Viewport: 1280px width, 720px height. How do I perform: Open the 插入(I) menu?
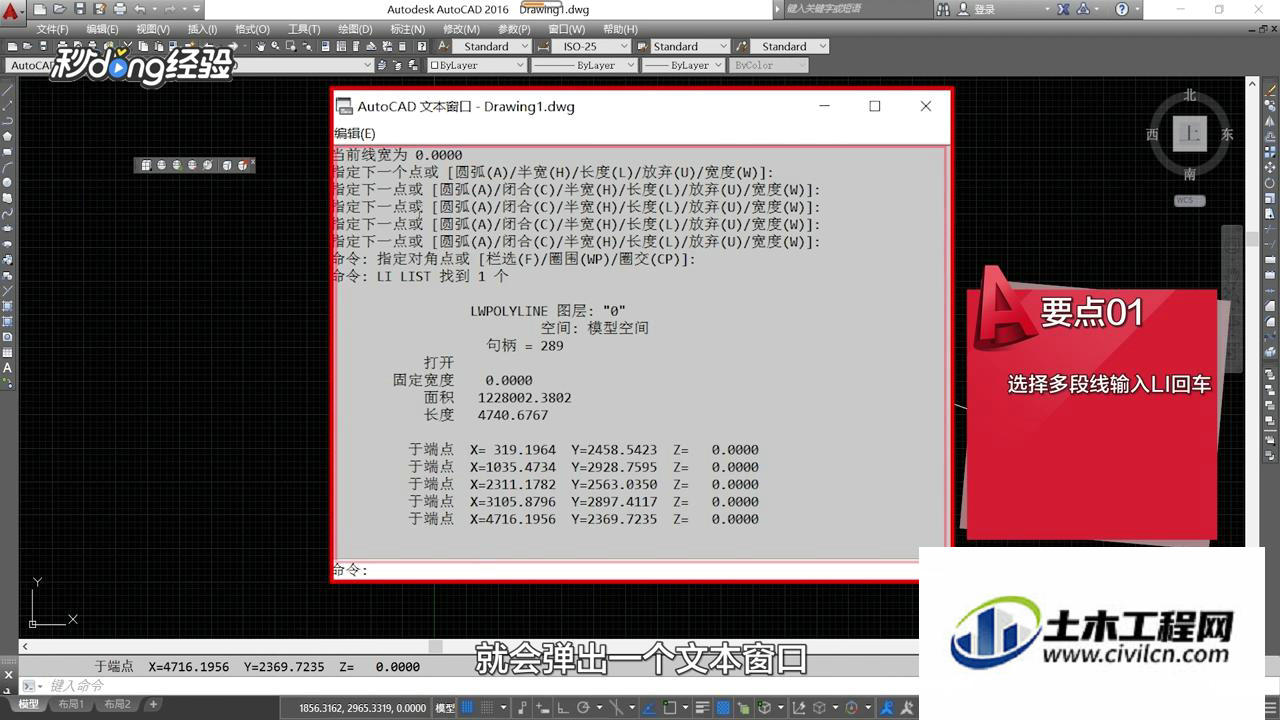pos(202,29)
